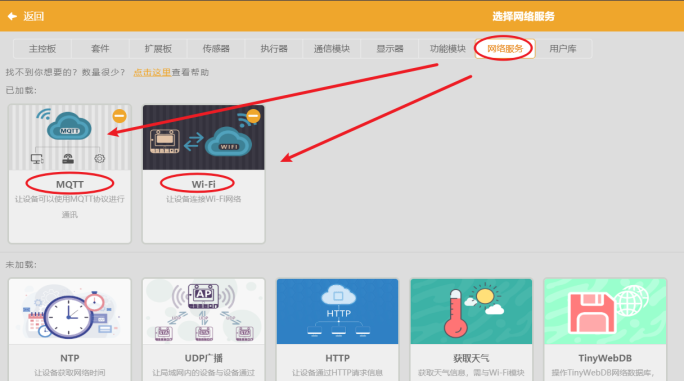Viewport: 684px width, 381px height.
Task: Click the NTP module title
Action: (x=70, y=358)
